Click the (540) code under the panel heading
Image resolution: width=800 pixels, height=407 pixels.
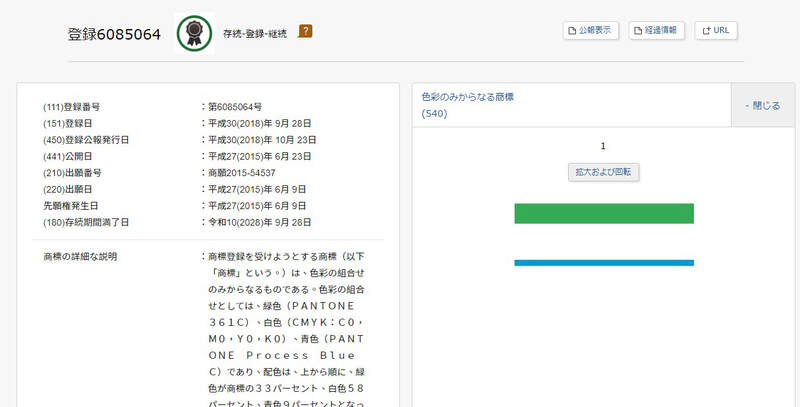pos(434,114)
